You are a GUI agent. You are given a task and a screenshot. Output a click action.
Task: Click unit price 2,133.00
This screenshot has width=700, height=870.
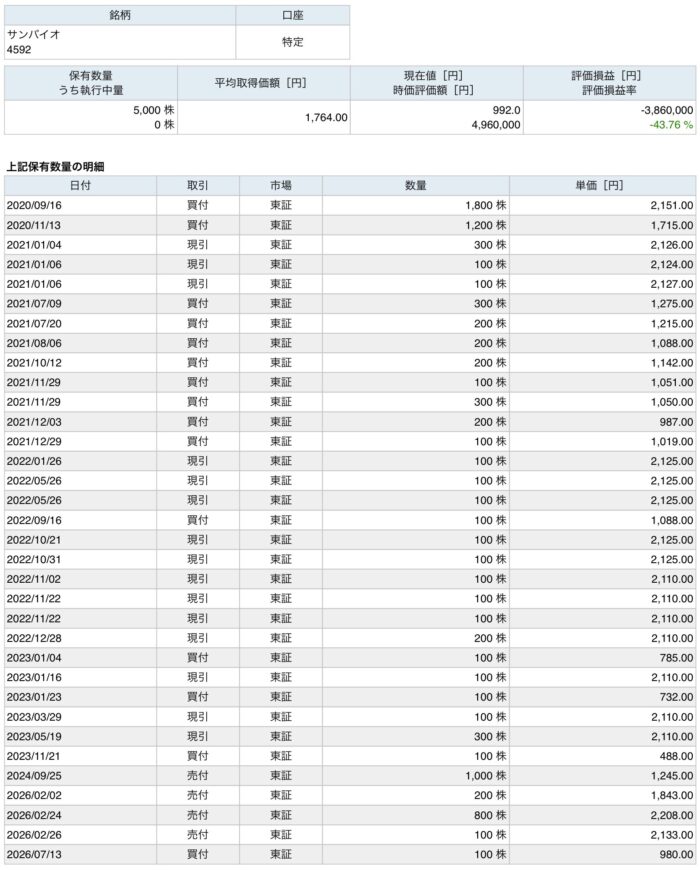[672, 835]
